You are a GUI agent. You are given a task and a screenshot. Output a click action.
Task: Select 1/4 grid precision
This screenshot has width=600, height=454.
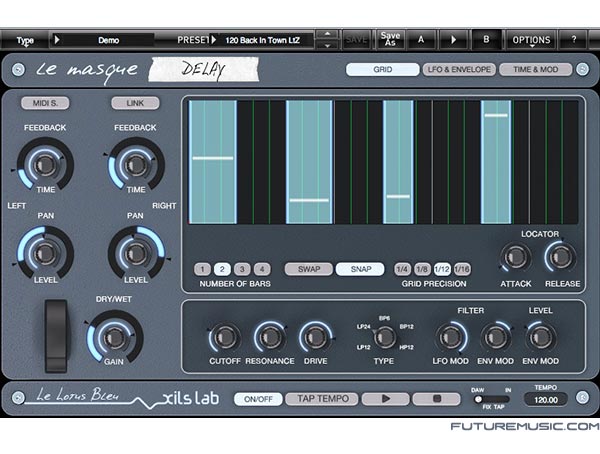(x=402, y=269)
